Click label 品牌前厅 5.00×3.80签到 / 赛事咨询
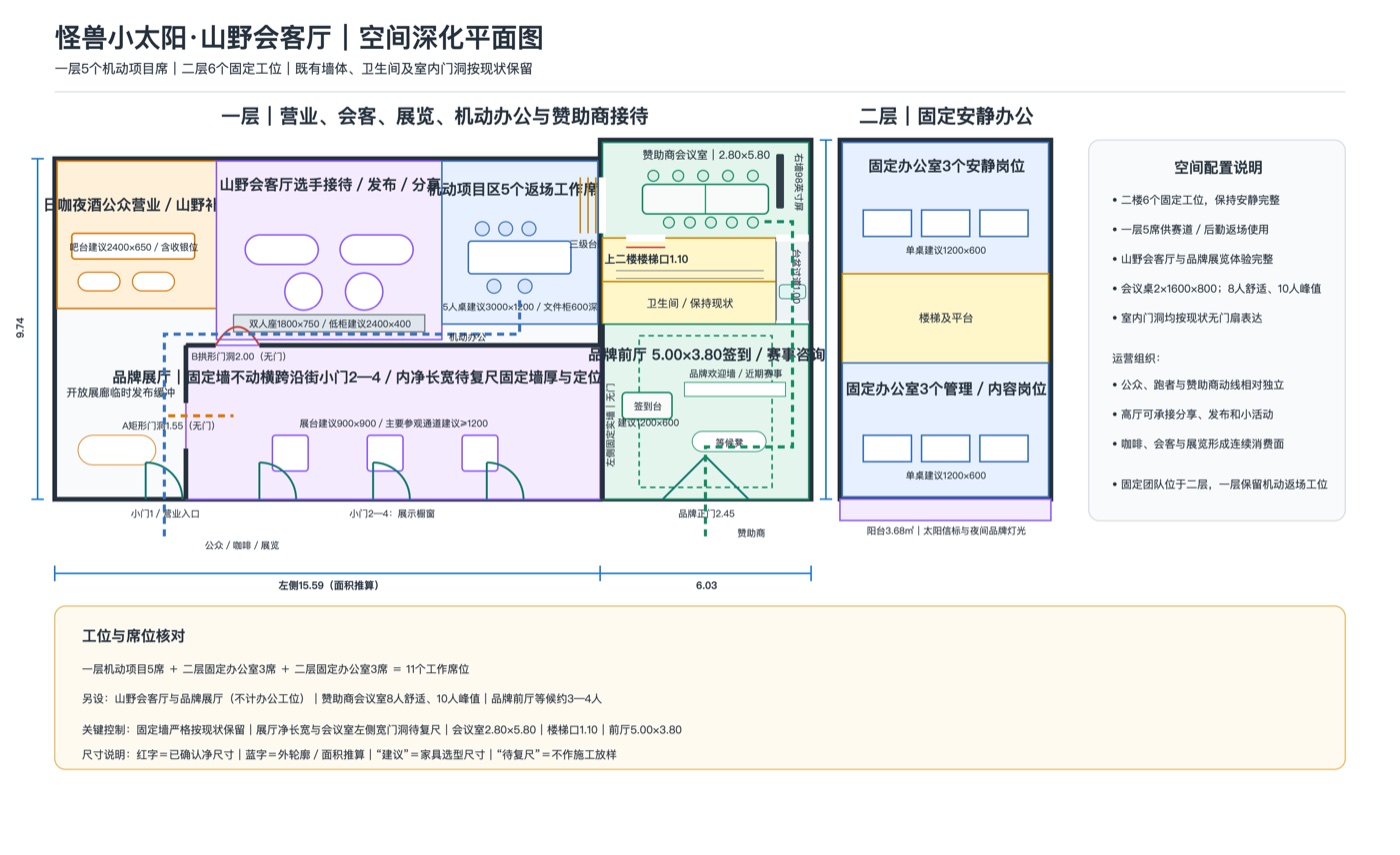1400x855 pixels. click(x=706, y=355)
